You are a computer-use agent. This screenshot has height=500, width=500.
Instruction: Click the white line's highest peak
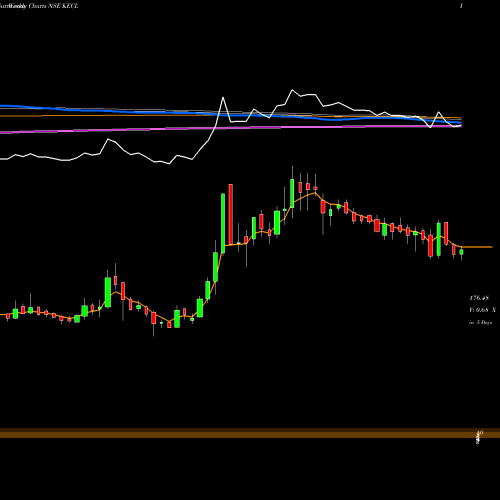(x=292, y=90)
